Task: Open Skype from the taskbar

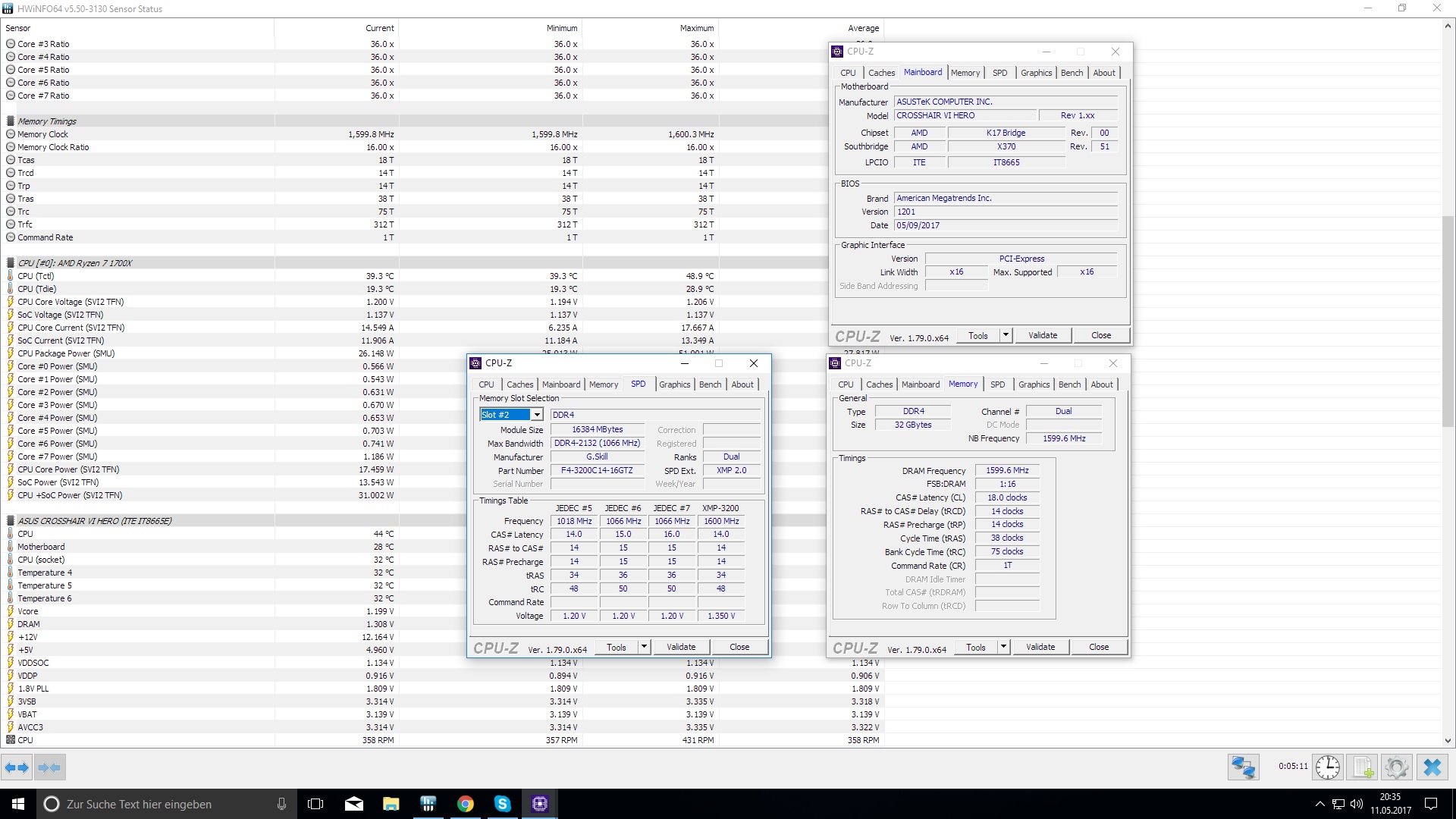Action: [x=502, y=804]
